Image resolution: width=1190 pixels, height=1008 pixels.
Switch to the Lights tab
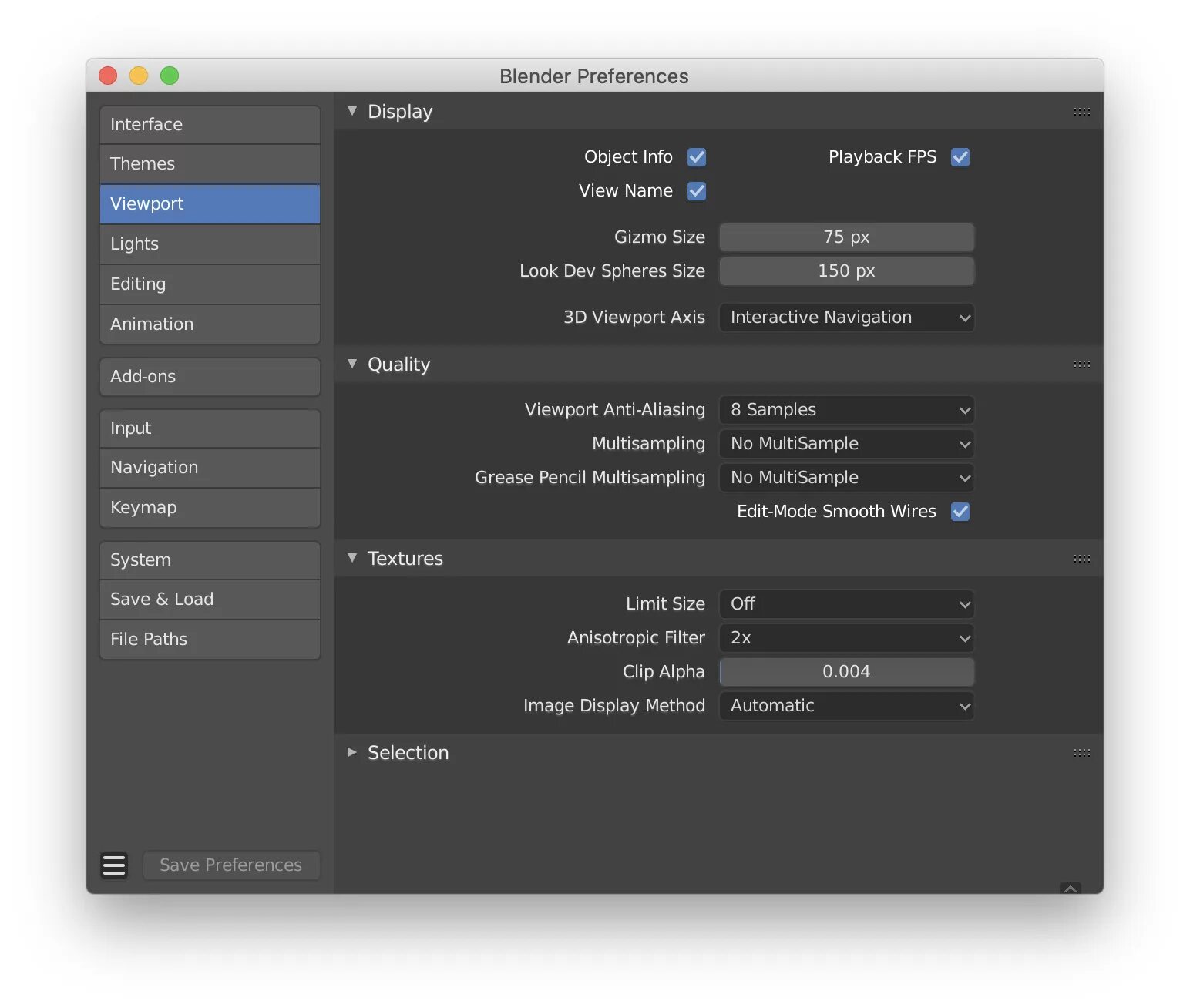pyautogui.click(x=210, y=244)
